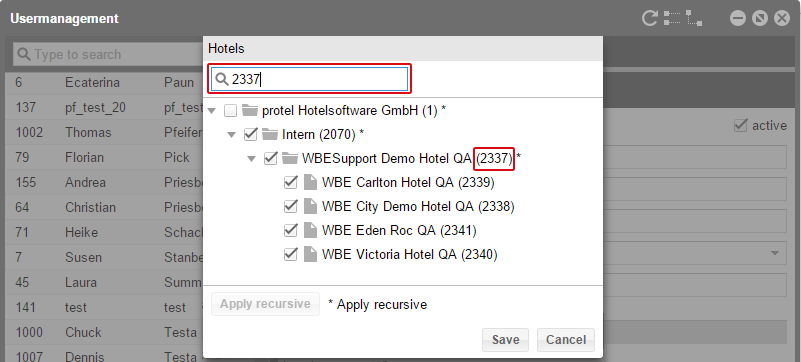Collapse the protel Hotelsoftware GmbH node
The height and width of the screenshot is (362, 801).
212,111
